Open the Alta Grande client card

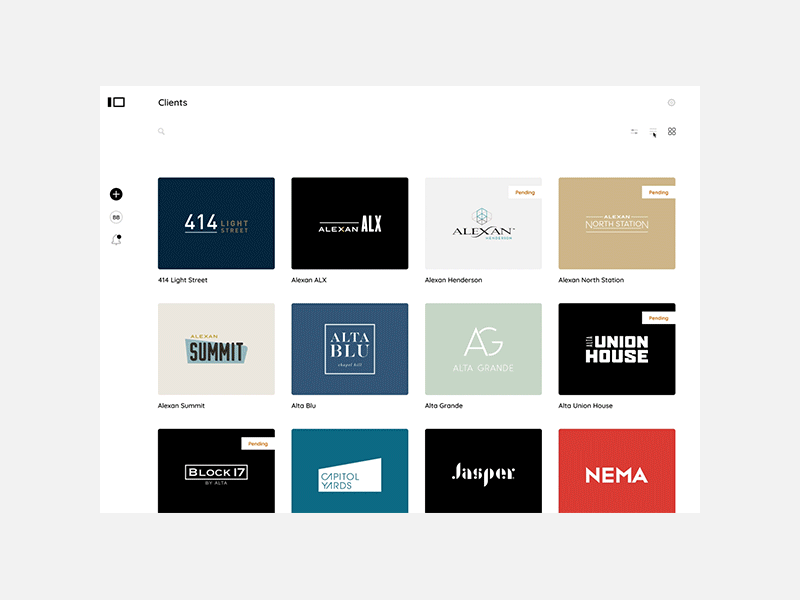pos(483,349)
